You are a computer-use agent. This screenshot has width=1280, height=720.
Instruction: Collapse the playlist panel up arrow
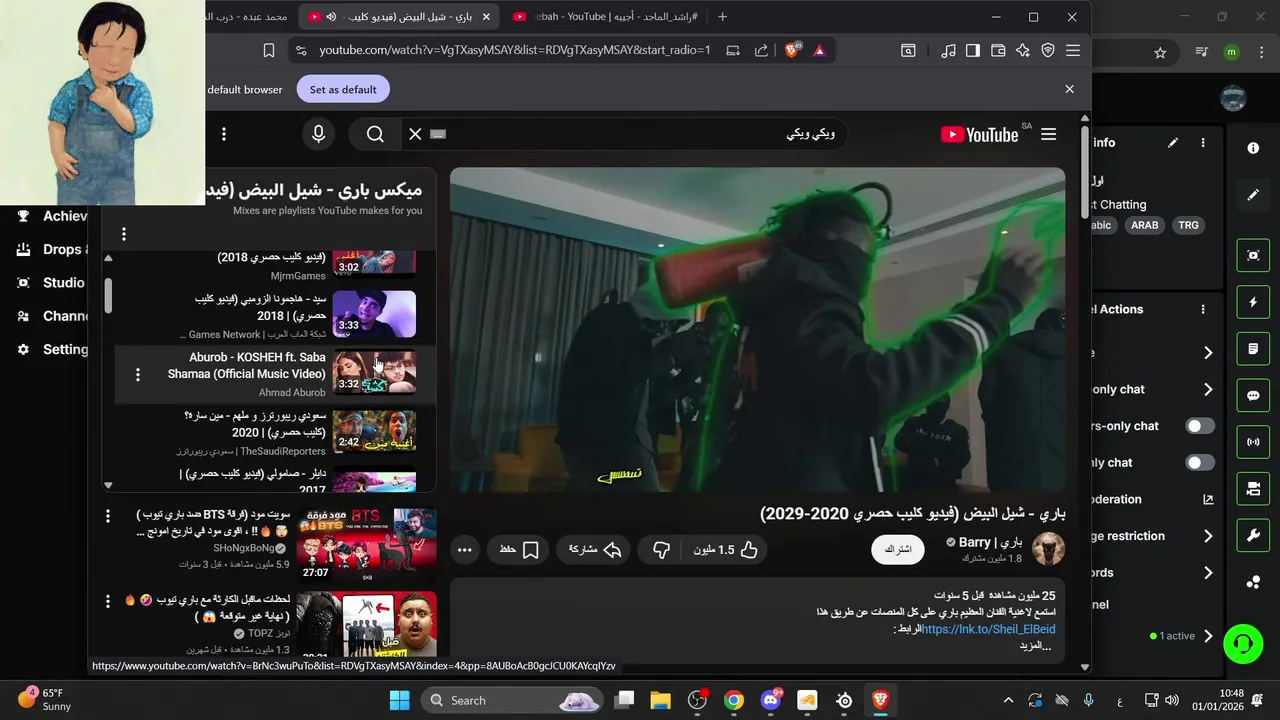tap(108, 258)
